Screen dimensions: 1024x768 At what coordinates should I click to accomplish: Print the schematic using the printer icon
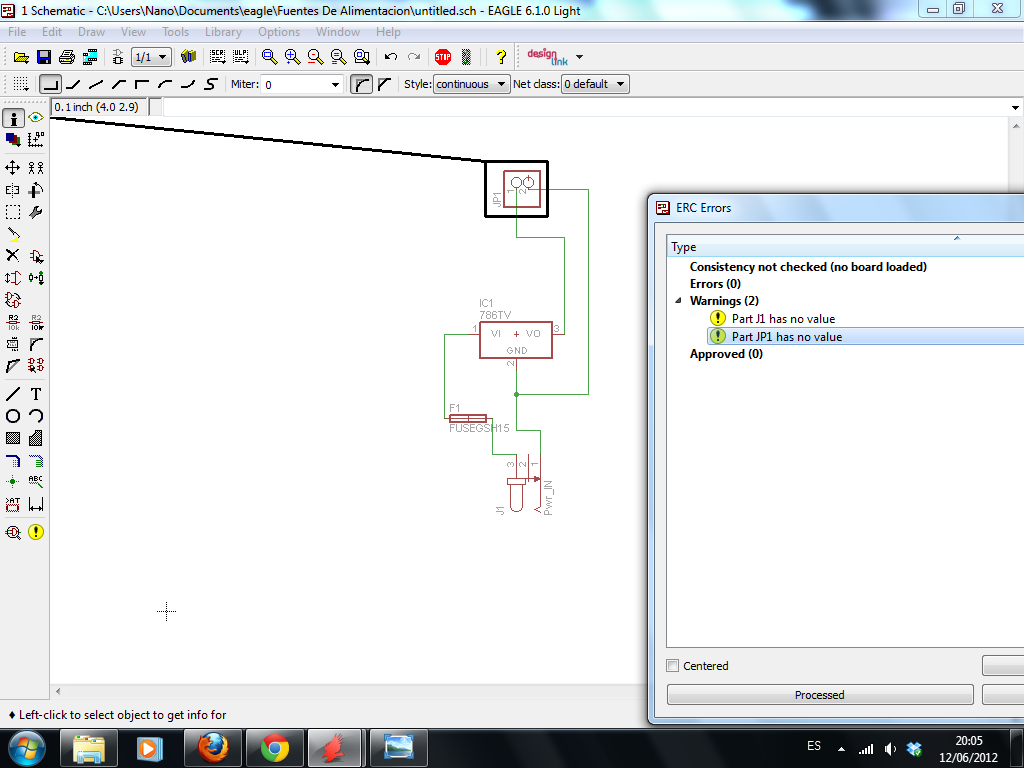pos(67,57)
